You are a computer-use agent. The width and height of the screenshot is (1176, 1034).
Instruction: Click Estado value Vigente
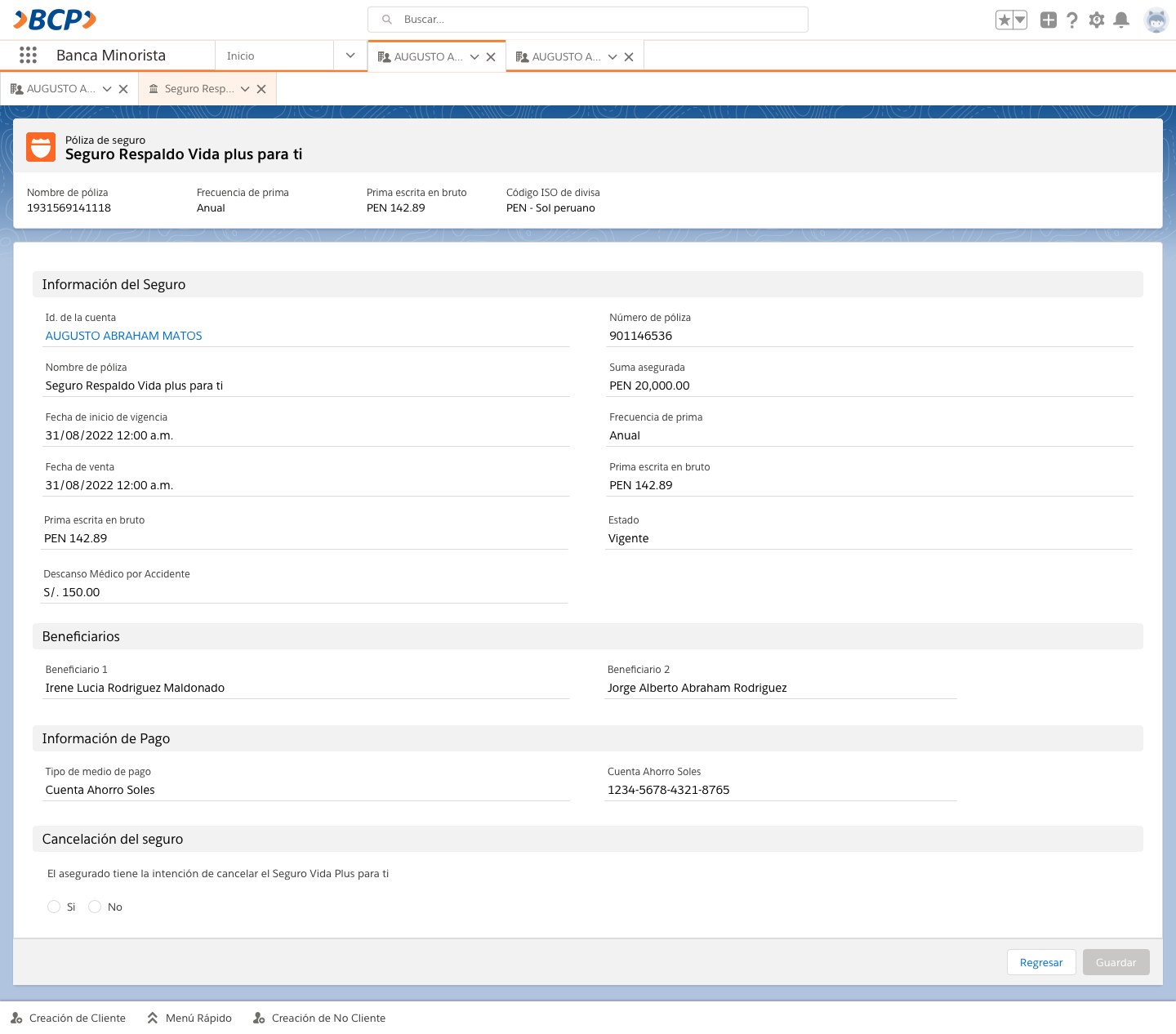coord(629,538)
